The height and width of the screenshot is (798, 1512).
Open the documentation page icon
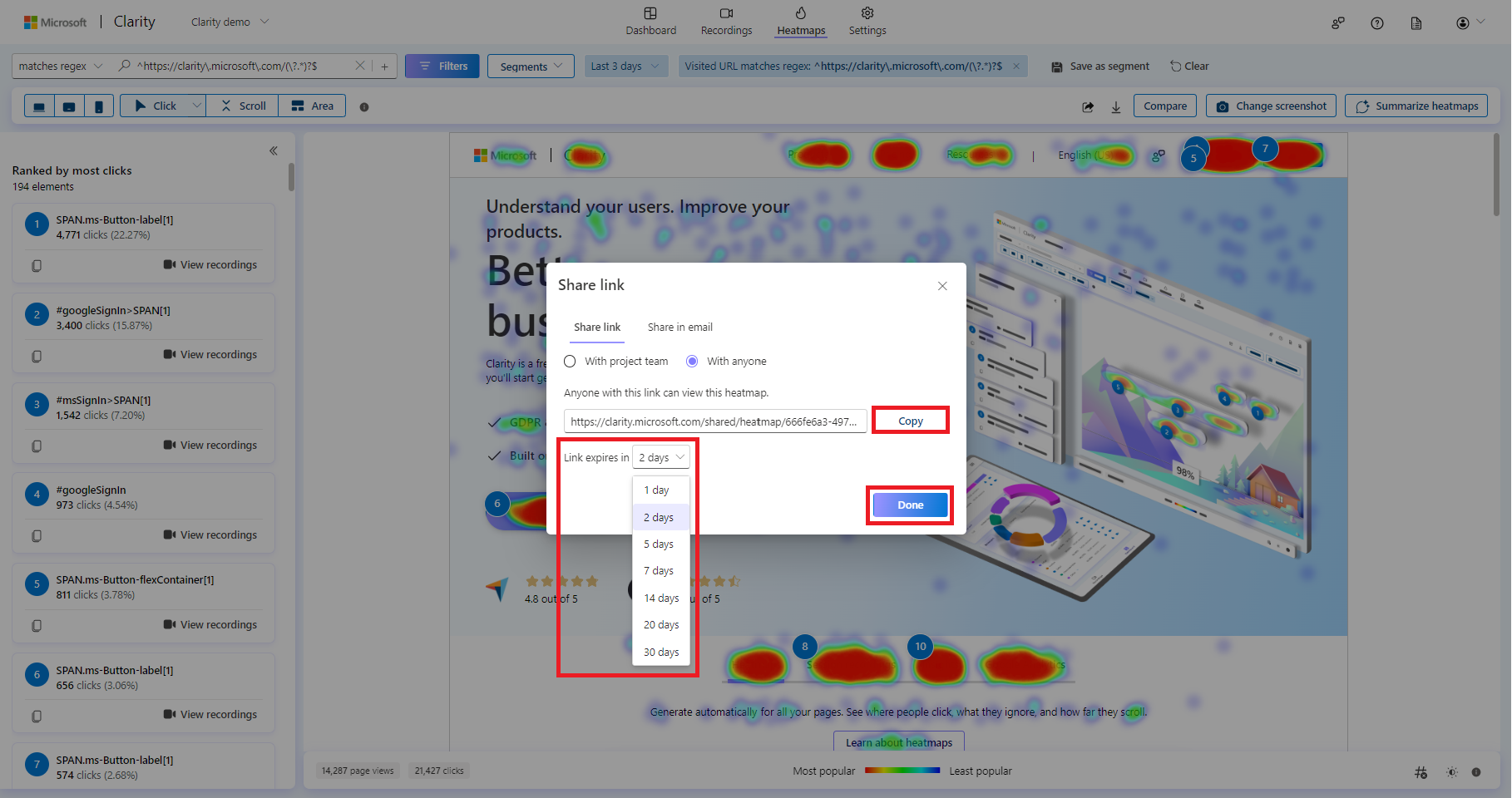[x=1416, y=23]
